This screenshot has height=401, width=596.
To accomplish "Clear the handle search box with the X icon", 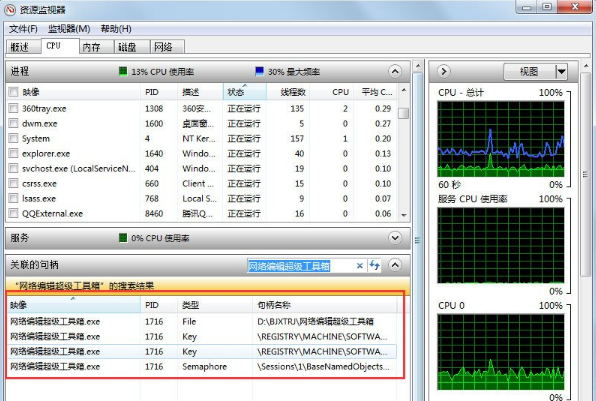I will click(x=360, y=266).
